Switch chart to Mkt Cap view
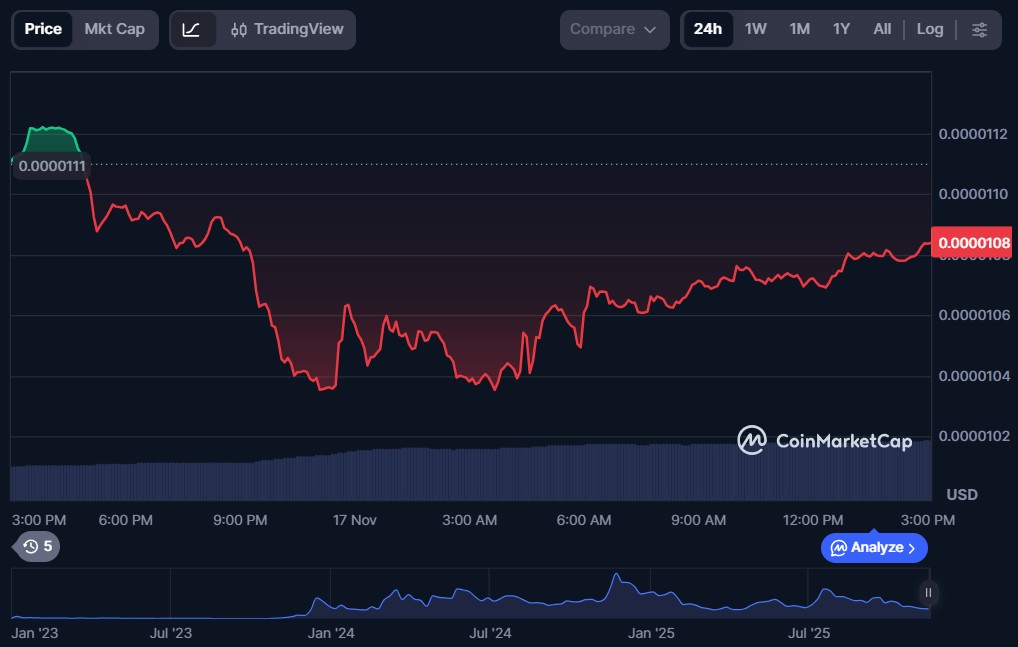 [x=114, y=29]
